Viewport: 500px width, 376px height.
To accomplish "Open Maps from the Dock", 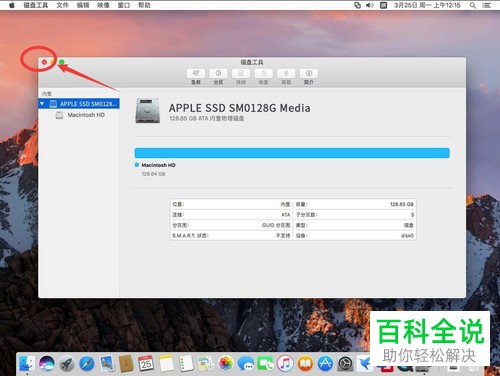I will pos(206,363).
